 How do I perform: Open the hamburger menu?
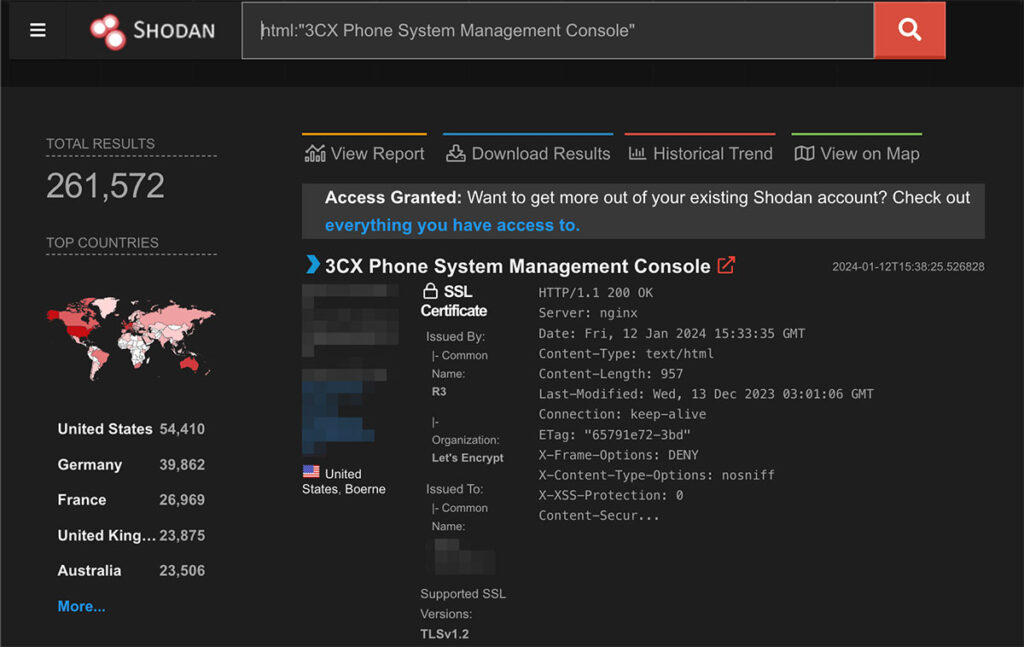[x=38, y=30]
